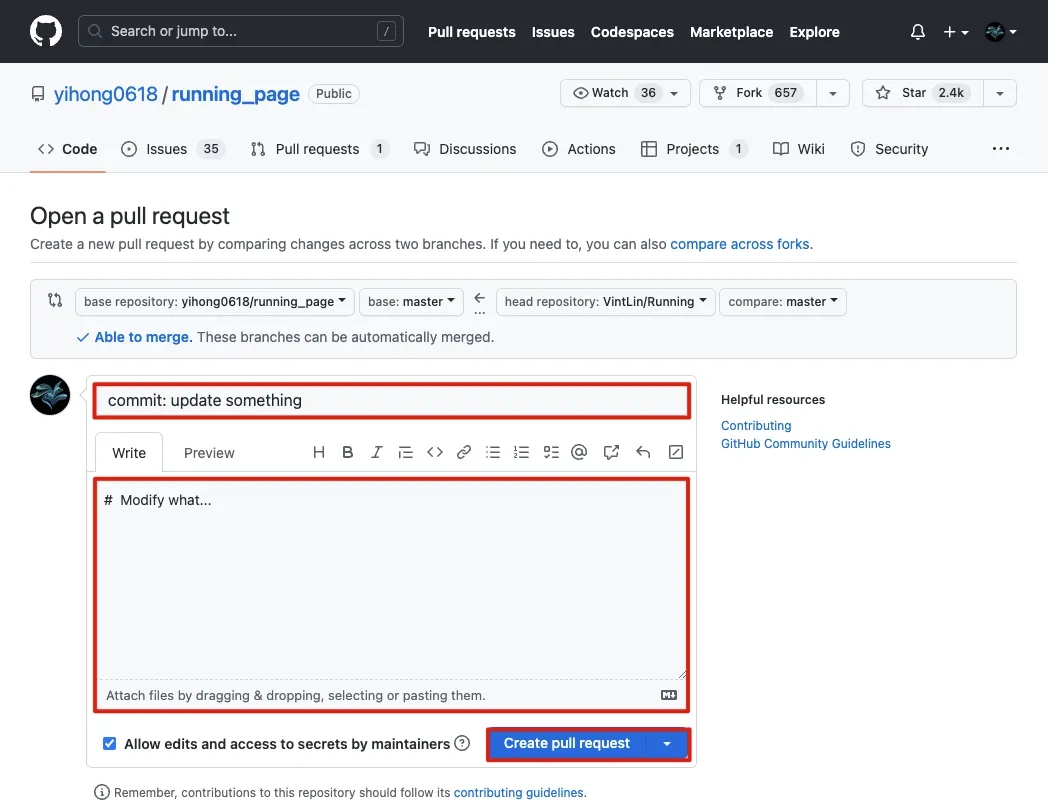The height and width of the screenshot is (802, 1048).
Task: Star the running_page repository
Action: (x=922, y=94)
